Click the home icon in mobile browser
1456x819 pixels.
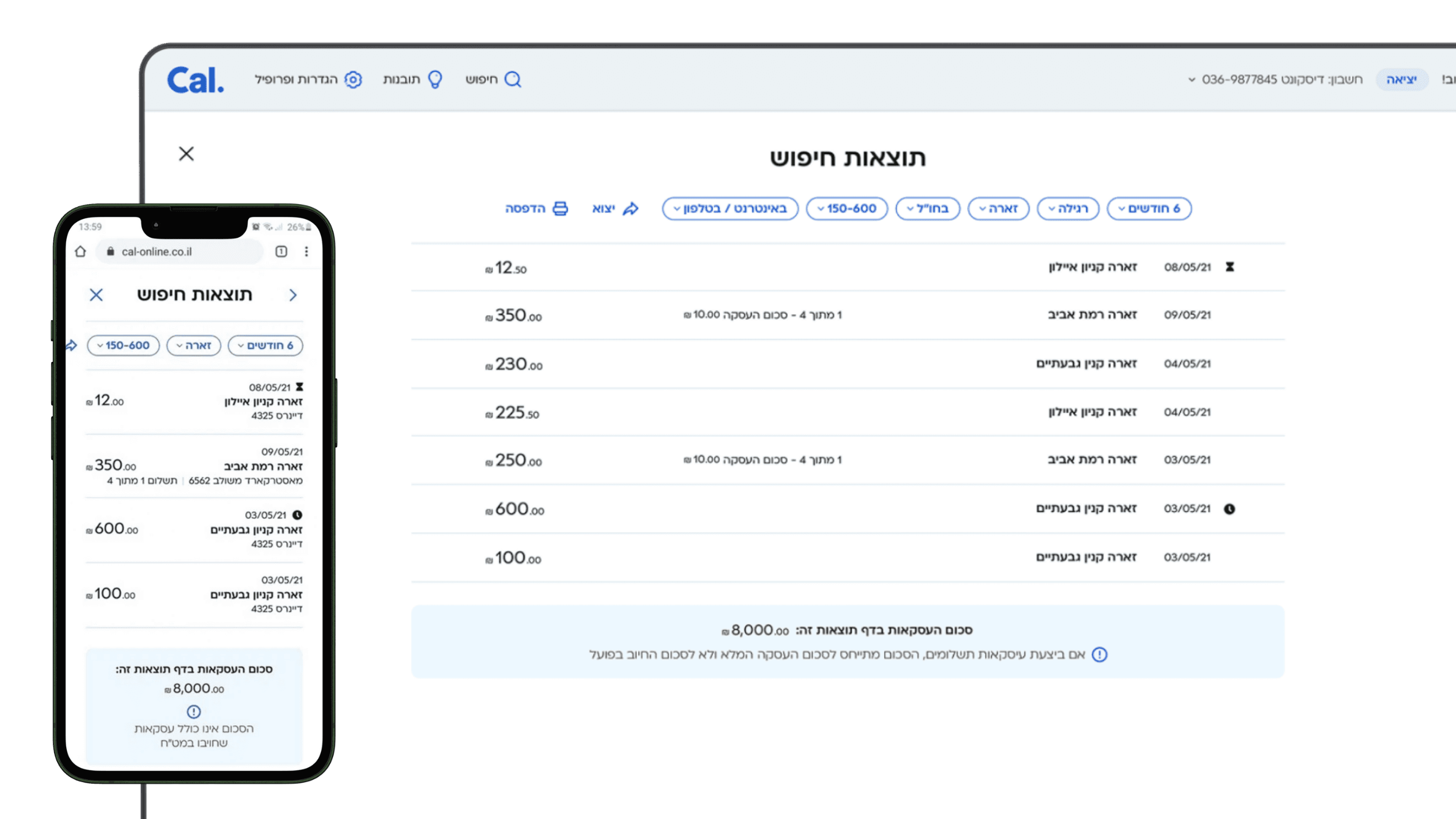point(81,251)
